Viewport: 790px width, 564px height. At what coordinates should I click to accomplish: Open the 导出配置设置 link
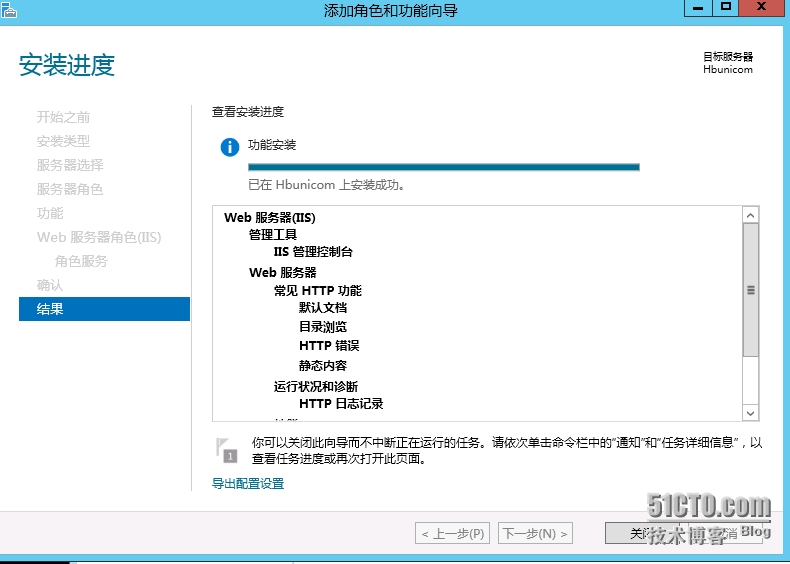point(248,483)
